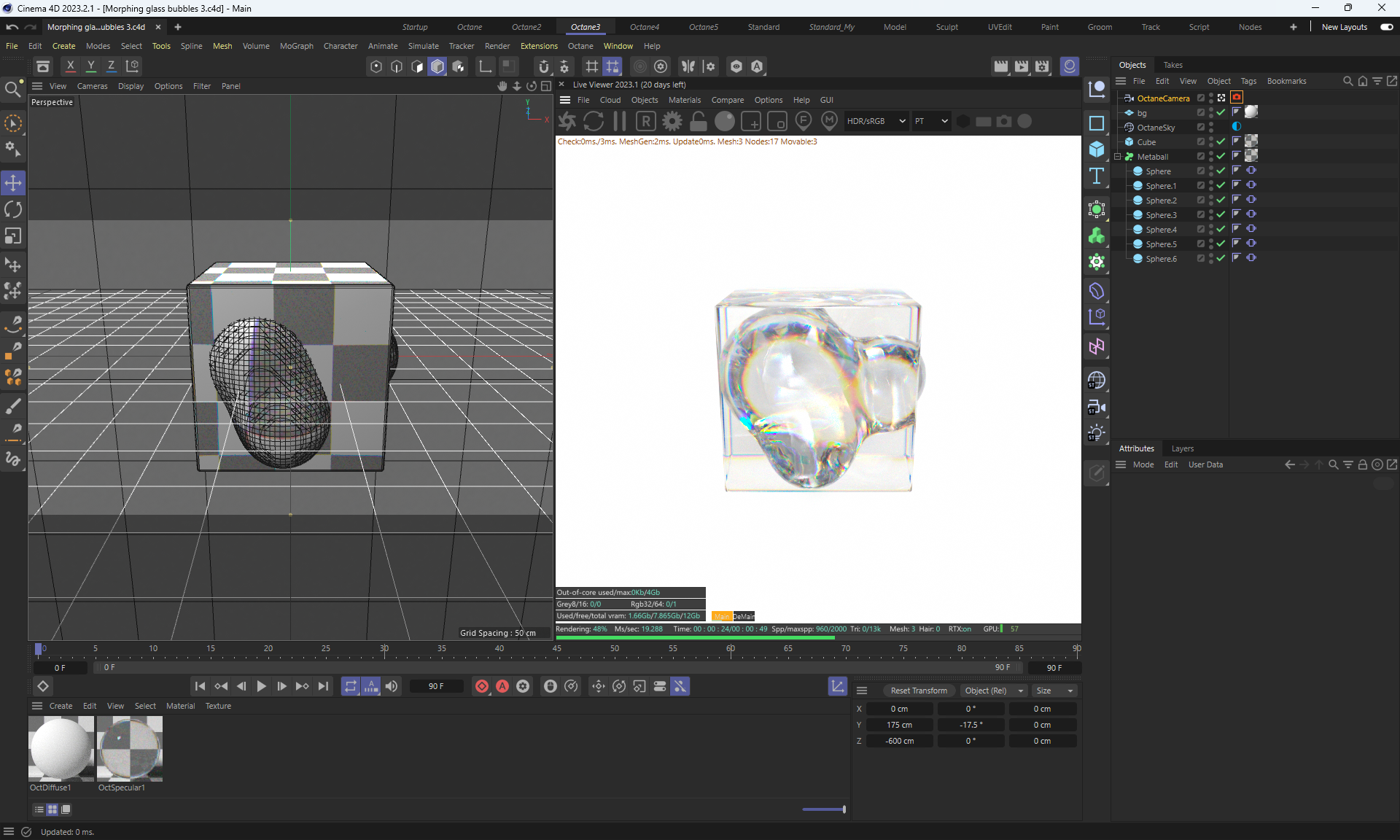Select the Rotate tool in left toolbar

13,210
